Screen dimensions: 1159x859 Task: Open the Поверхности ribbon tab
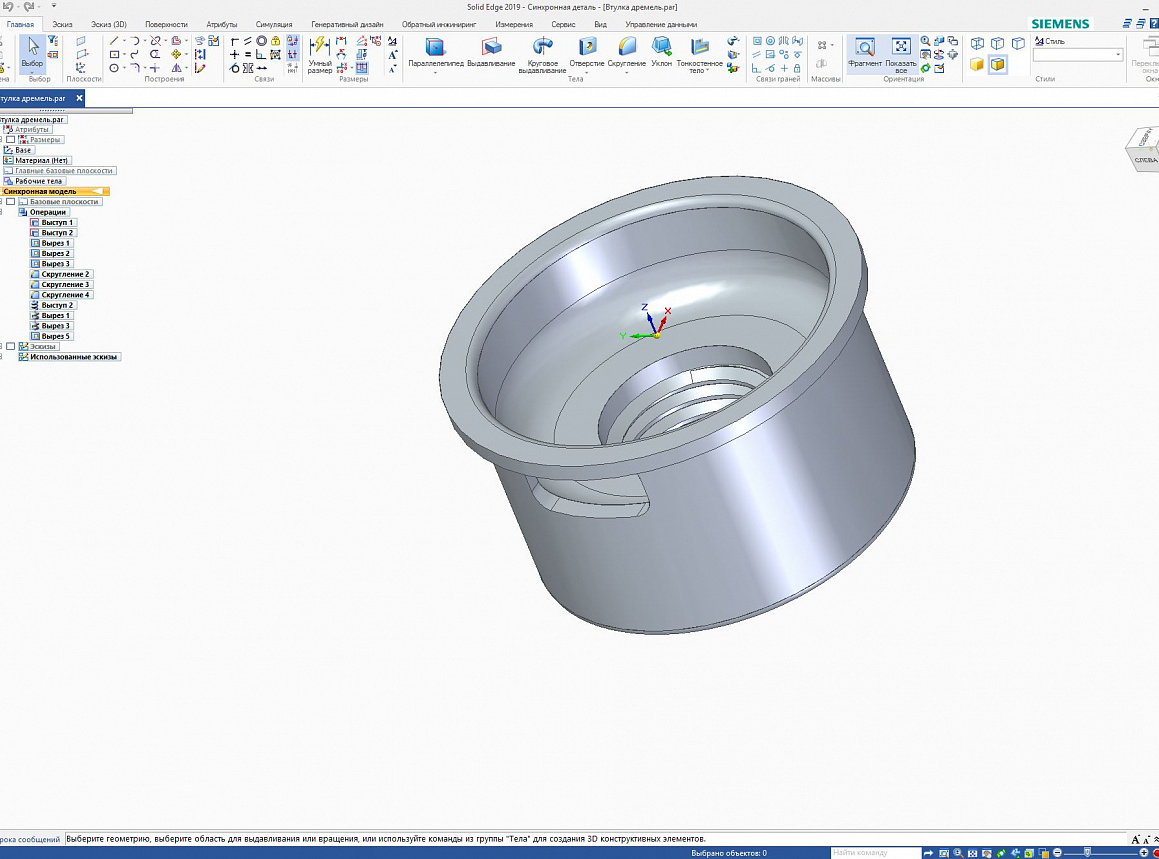[x=166, y=24]
